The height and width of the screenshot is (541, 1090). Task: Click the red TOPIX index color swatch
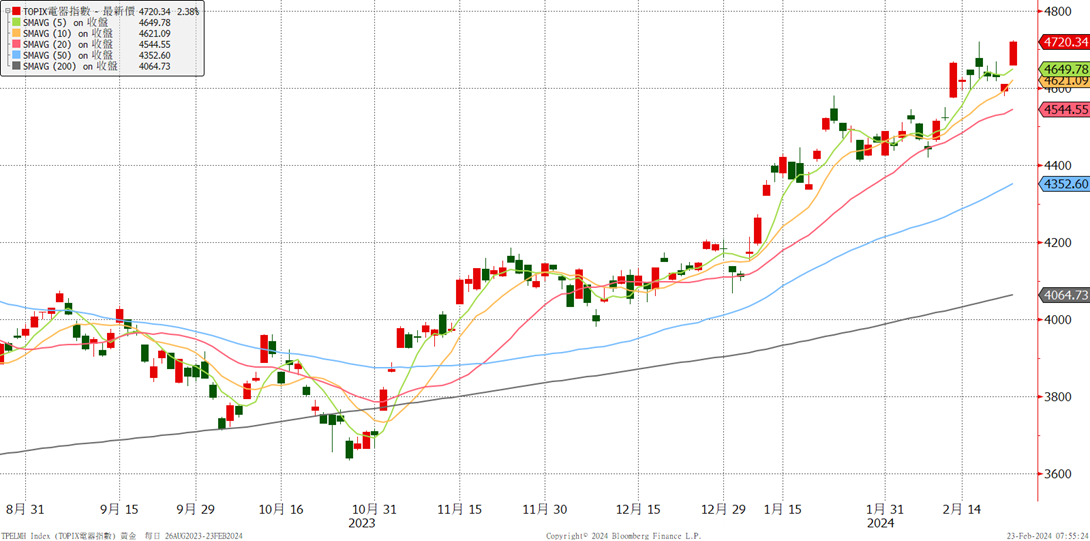click(17, 11)
